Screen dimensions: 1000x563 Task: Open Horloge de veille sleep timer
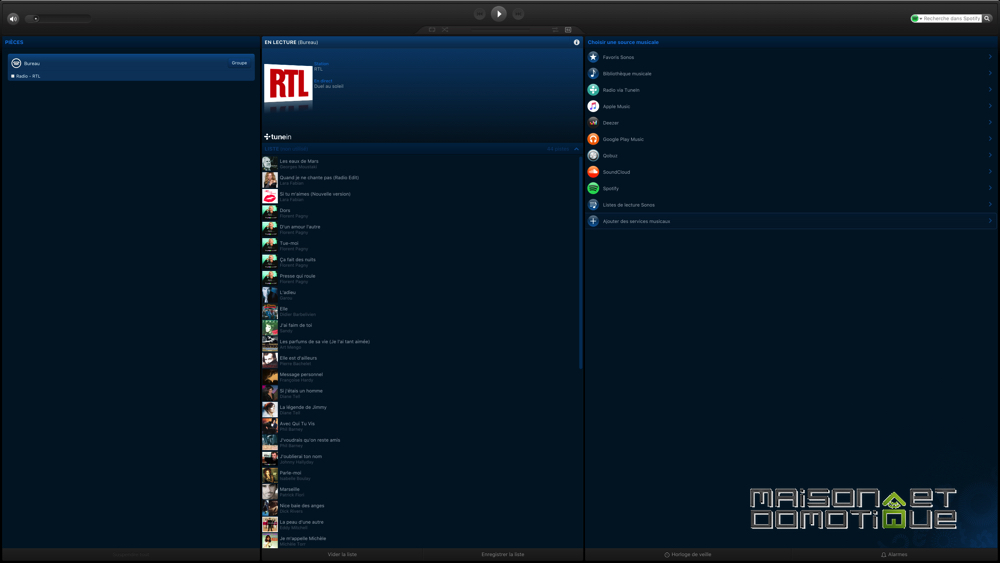688,554
